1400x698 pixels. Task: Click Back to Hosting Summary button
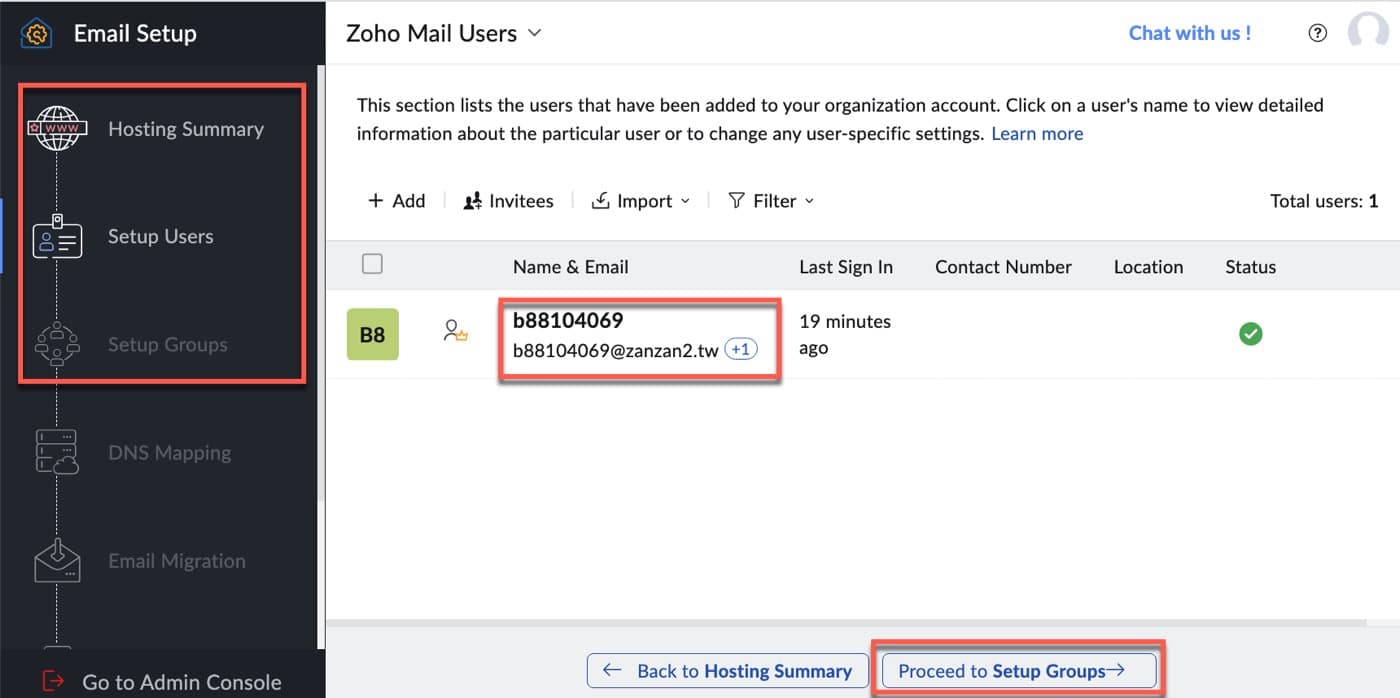coord(726,671)
